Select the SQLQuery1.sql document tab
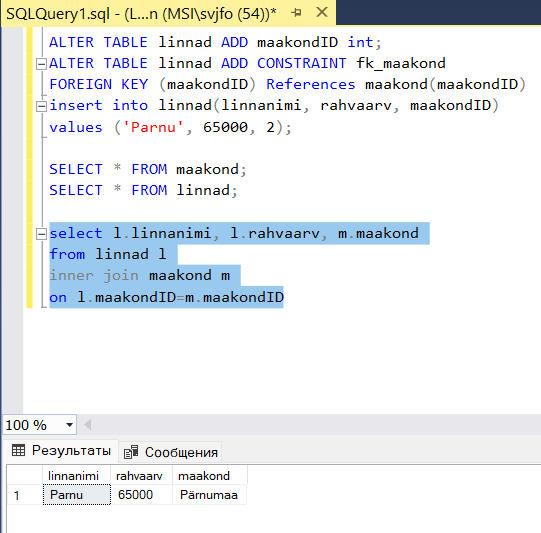Screen dimensions: 541x533 [141, 14]
